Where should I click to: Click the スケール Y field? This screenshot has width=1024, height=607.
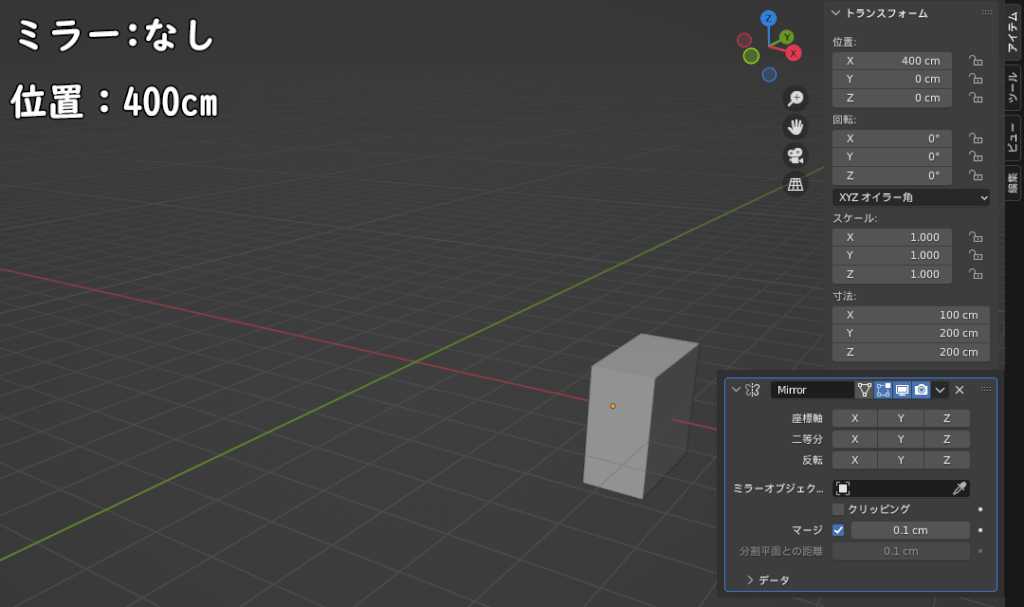click(x=892, y=255)
